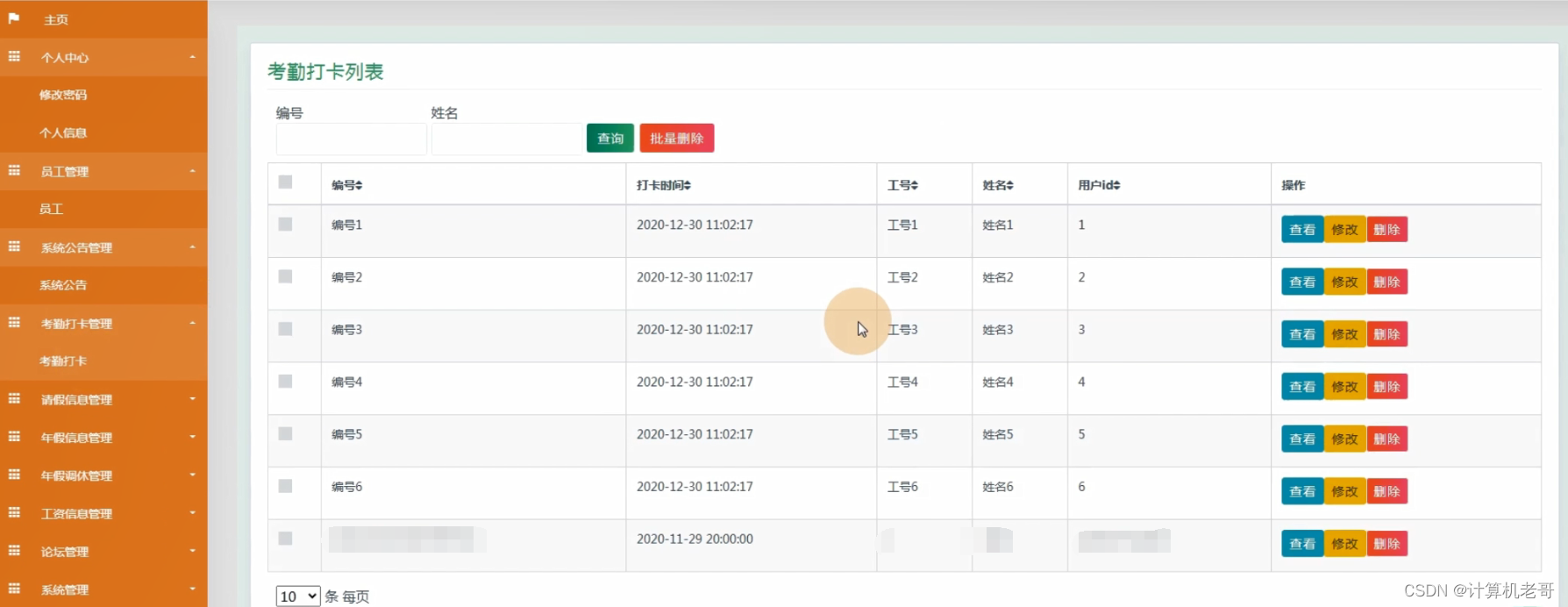The height and width of the screenshot is (607, 1568).
Task: Click 查看 button in the 2020-11-29 row
Action: (x=1302, y=544)
